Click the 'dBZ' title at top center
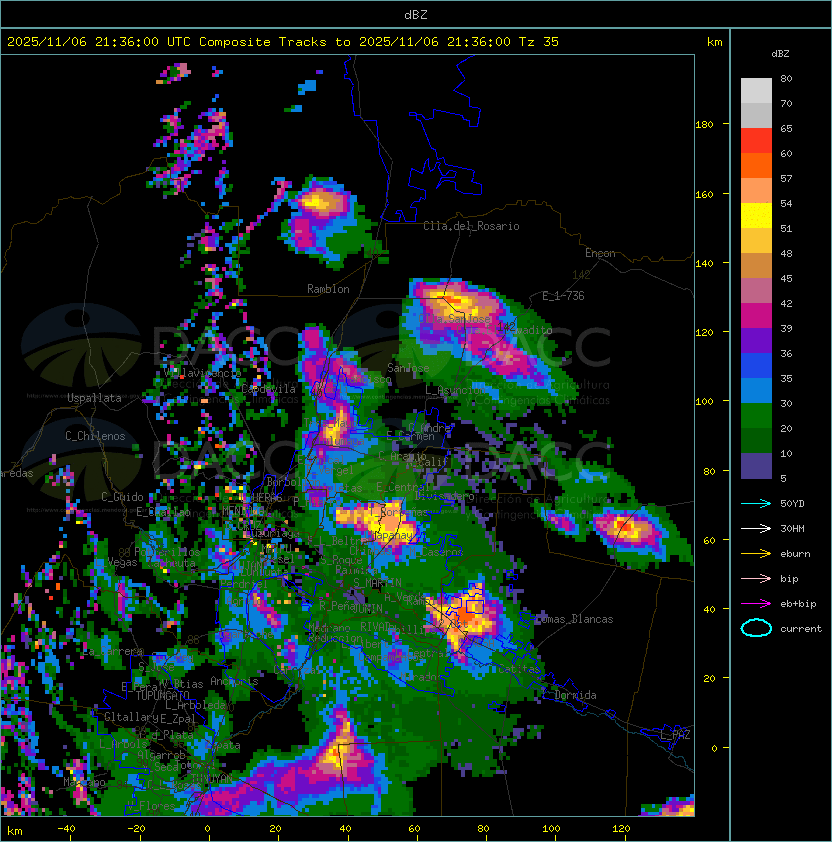Screen dimensions: 832x842 (x=416, y=15)
